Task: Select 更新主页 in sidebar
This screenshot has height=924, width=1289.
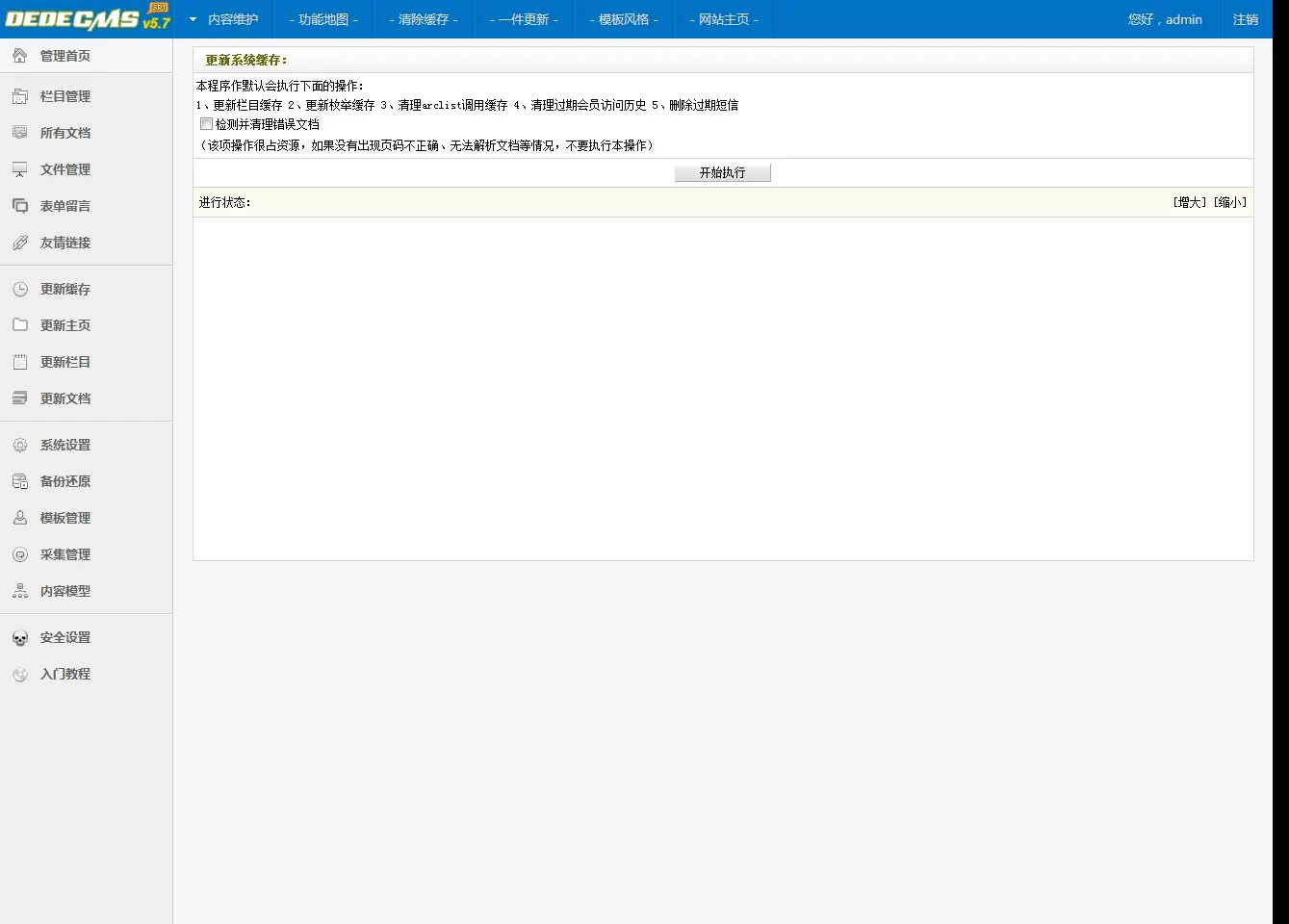Action: 65,325
